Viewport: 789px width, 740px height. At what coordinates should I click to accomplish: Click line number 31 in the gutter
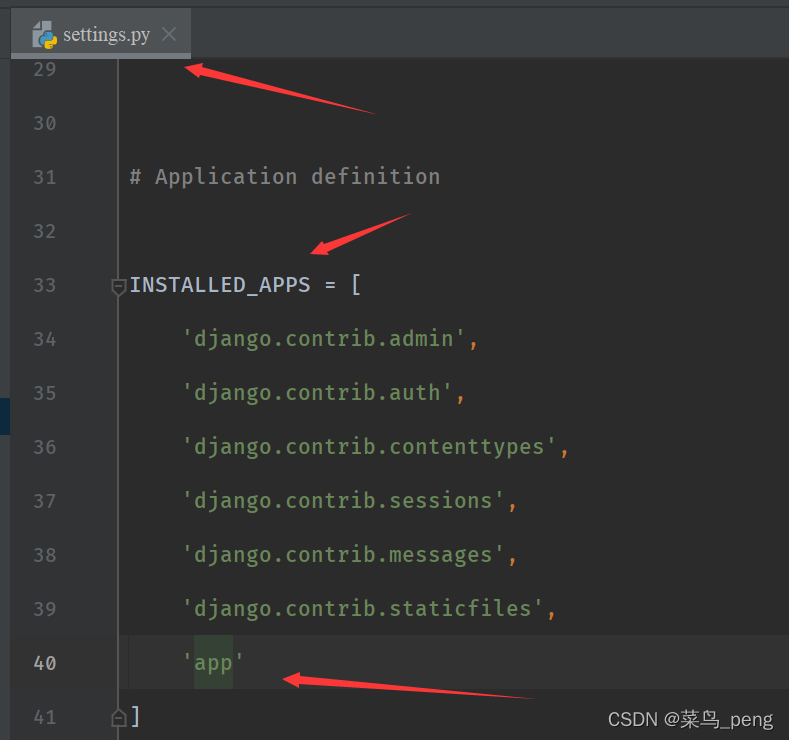pos(45,177)
